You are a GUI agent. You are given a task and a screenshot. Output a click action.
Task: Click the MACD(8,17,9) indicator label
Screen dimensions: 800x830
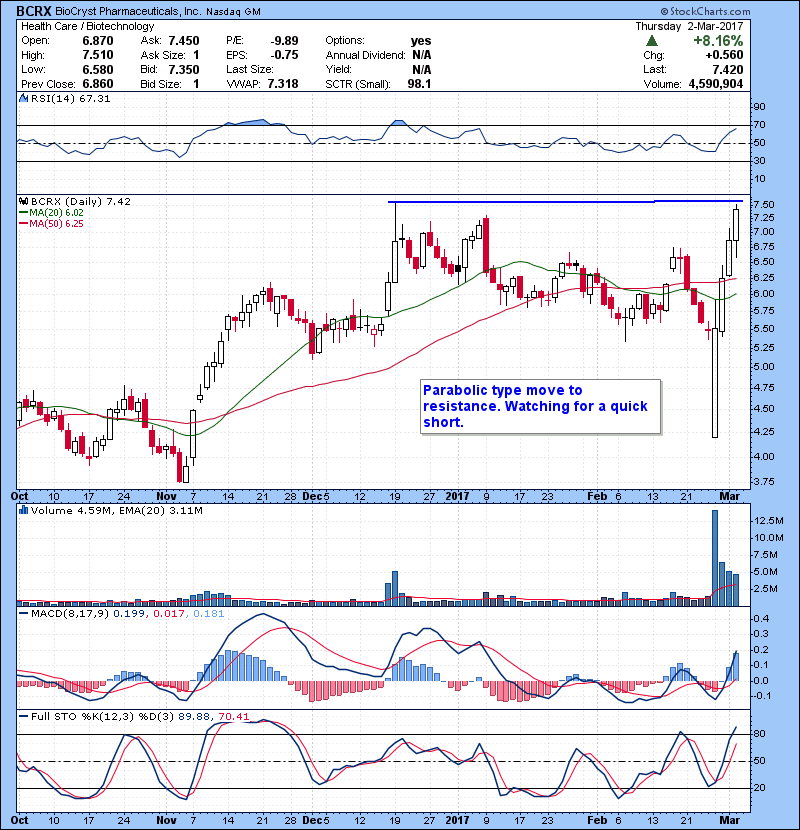pyautogui.click(x=70, y=614)
